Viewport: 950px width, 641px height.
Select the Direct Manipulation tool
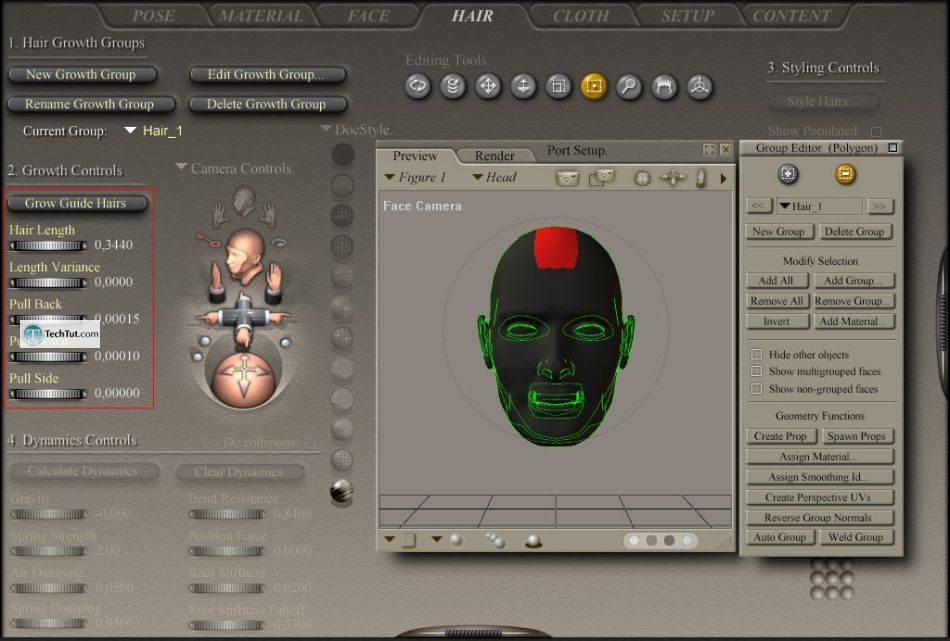tap(699, 86)
